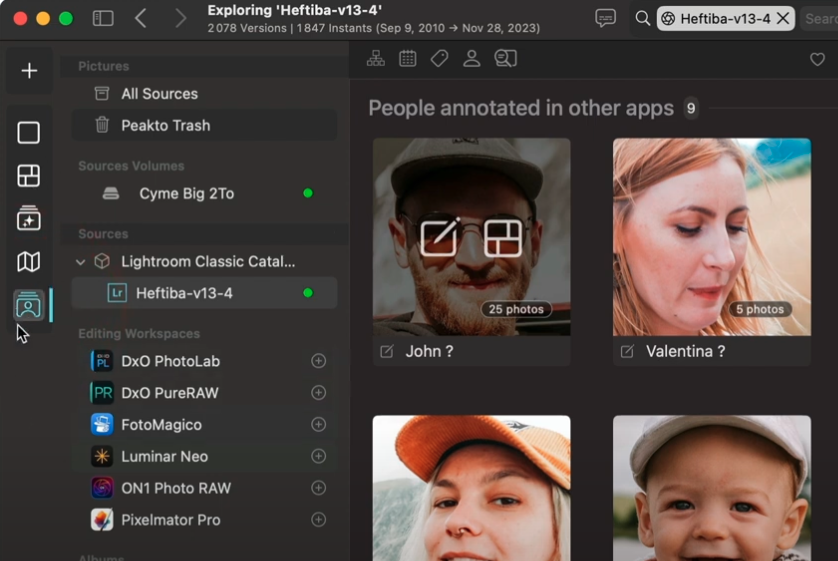Select Pixelmator Pro workspace
The width and height of the screenshot is (838, 561).
coord(204,519)
